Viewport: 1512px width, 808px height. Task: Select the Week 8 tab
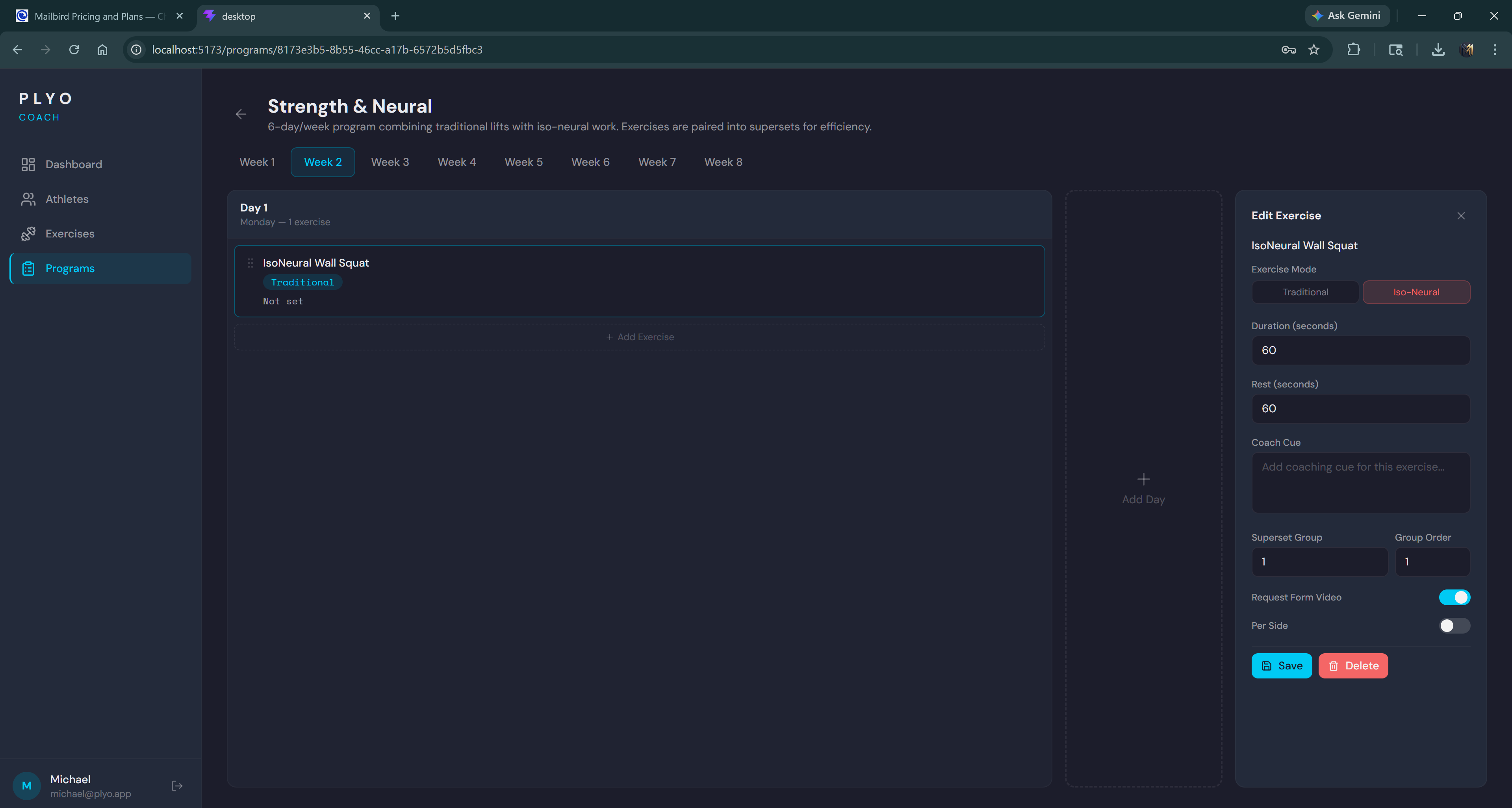point(723,162)
